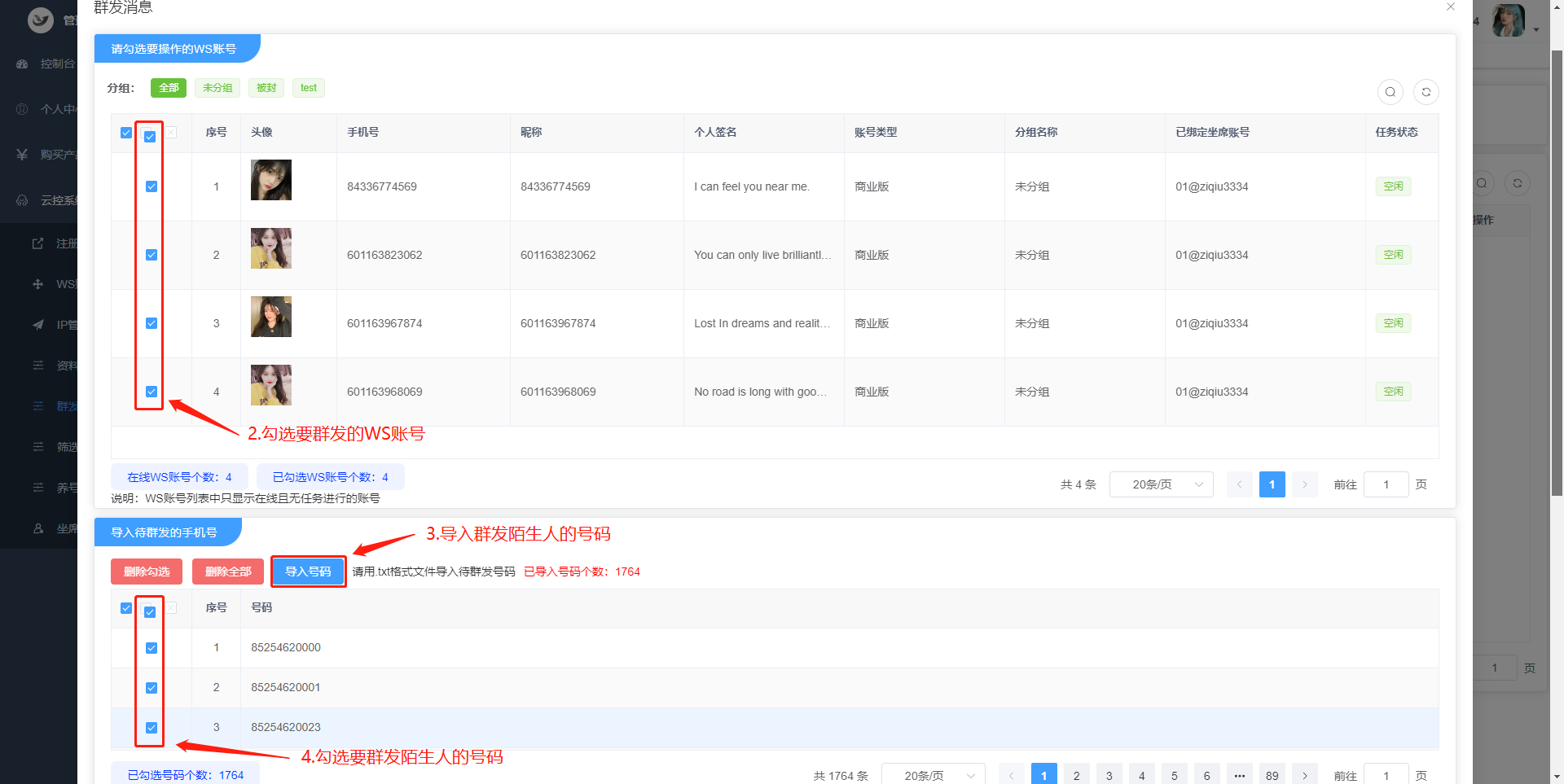Click the 删除全部 button
The width and height of the screenshot is (1564, 784).
228,572
